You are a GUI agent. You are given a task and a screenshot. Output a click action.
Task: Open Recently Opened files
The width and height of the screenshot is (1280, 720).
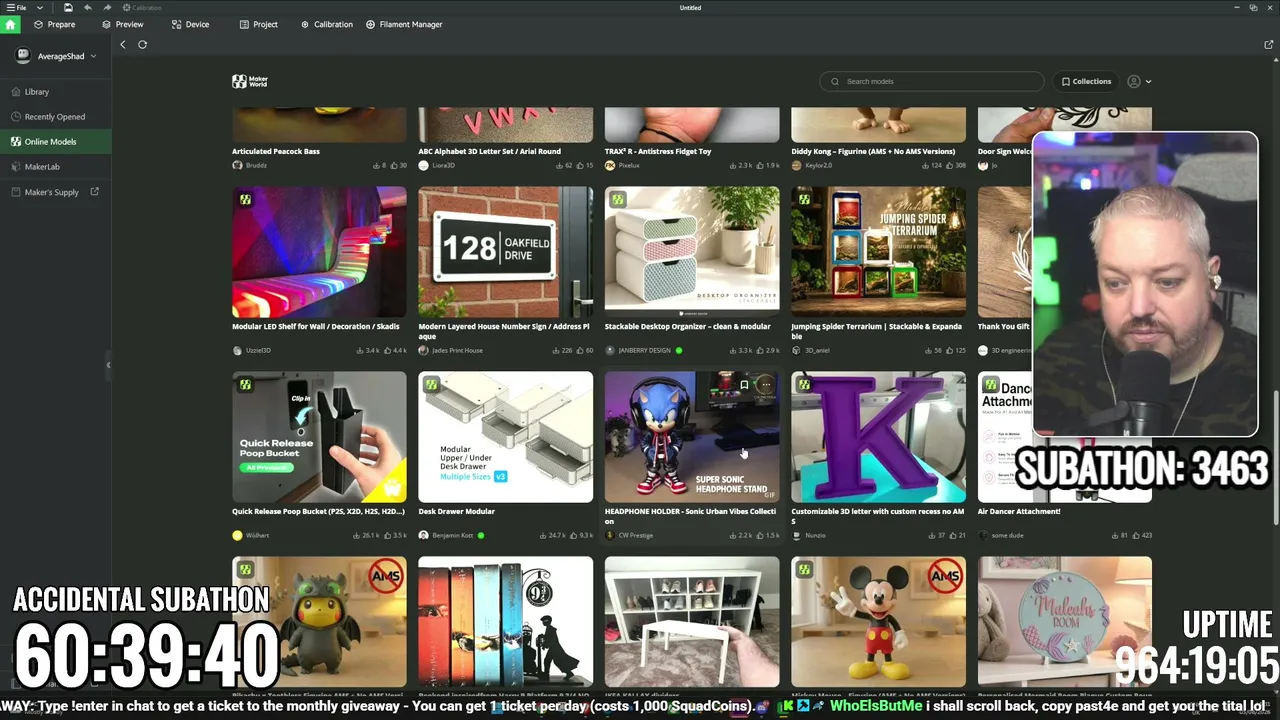(56, 116)
